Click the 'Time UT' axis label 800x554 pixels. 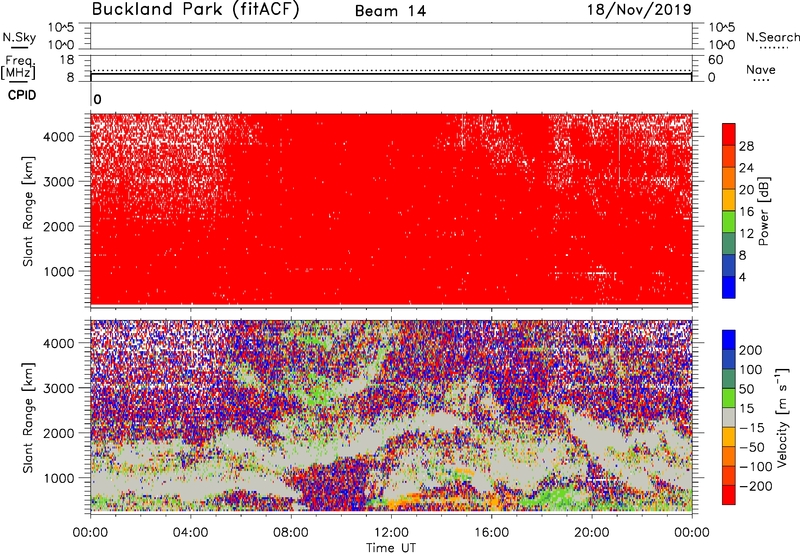(391, 548)
